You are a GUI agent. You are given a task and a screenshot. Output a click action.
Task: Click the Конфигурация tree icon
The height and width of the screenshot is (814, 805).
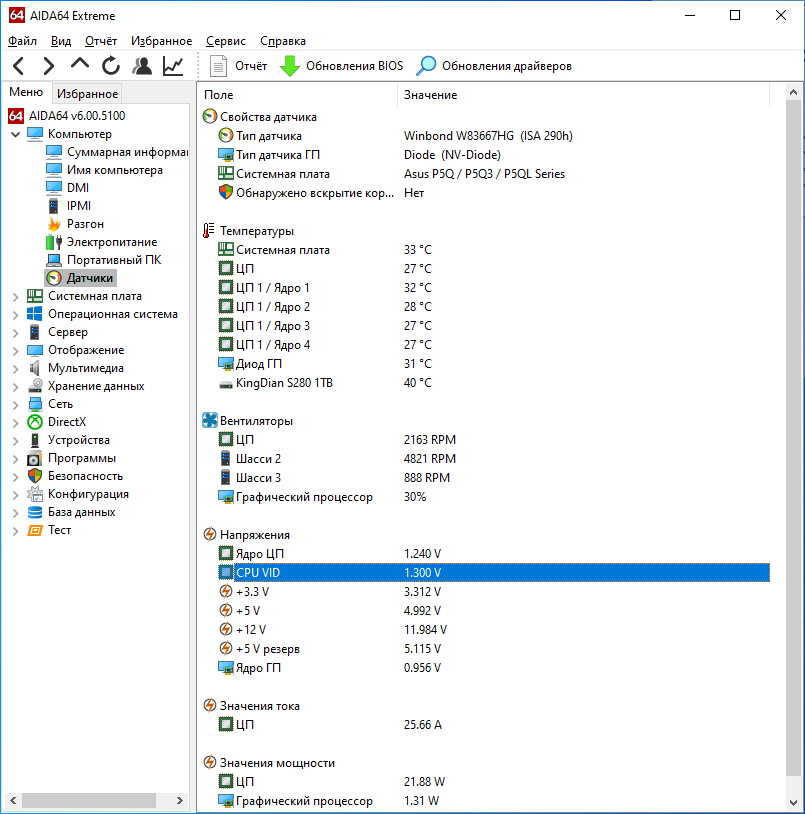pos(35,494)
